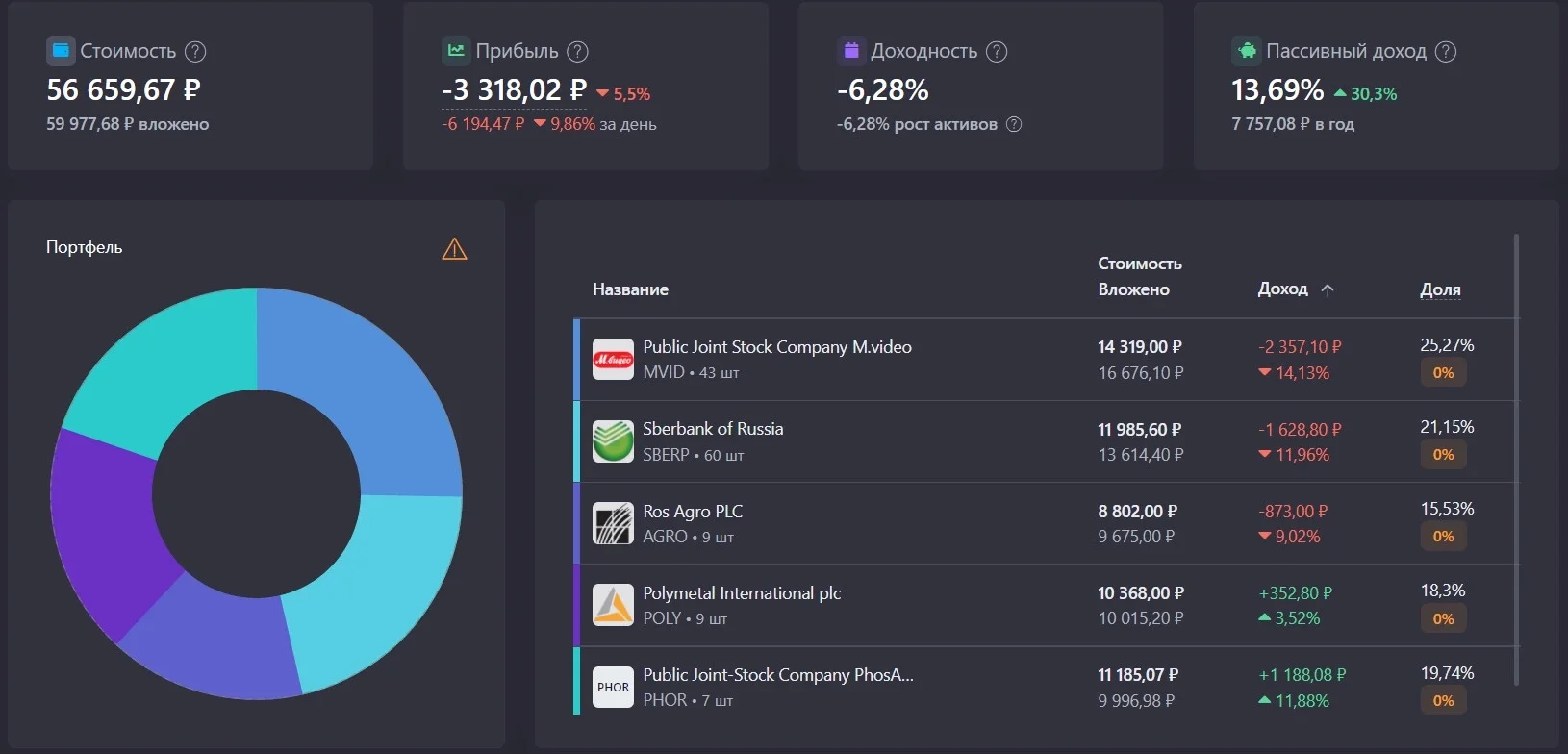
Task: Click the 59 977,68 ₽ вложено text
Action: tap(128, 124)
